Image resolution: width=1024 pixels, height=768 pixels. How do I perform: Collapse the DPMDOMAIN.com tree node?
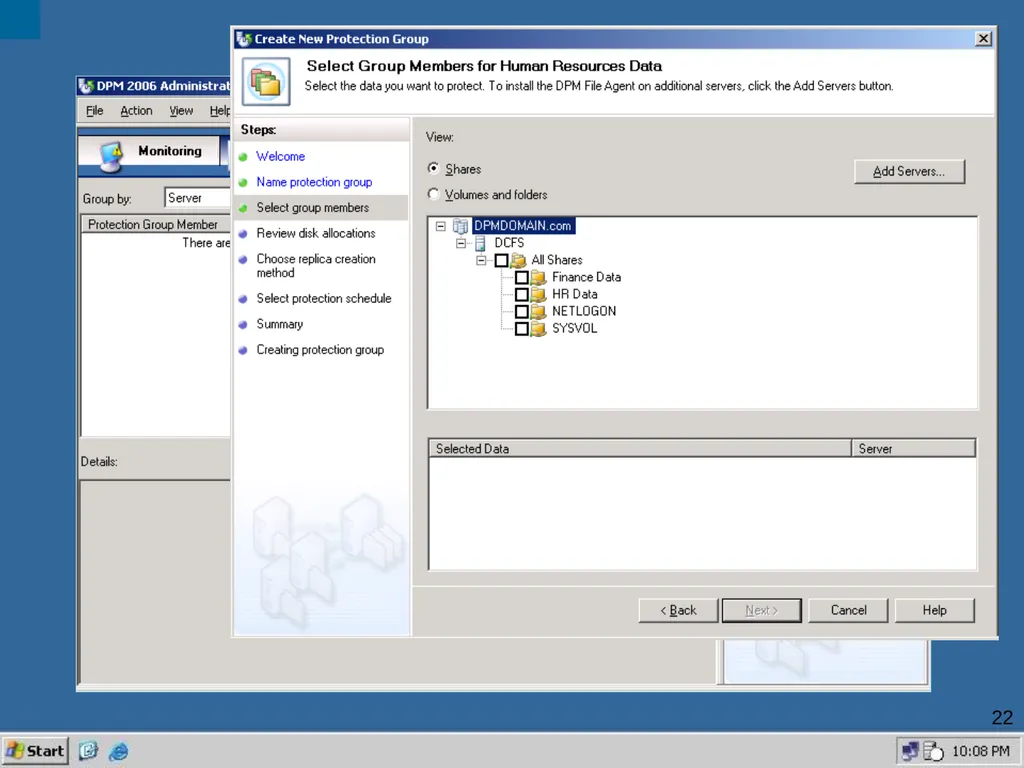tap(441, 226)
